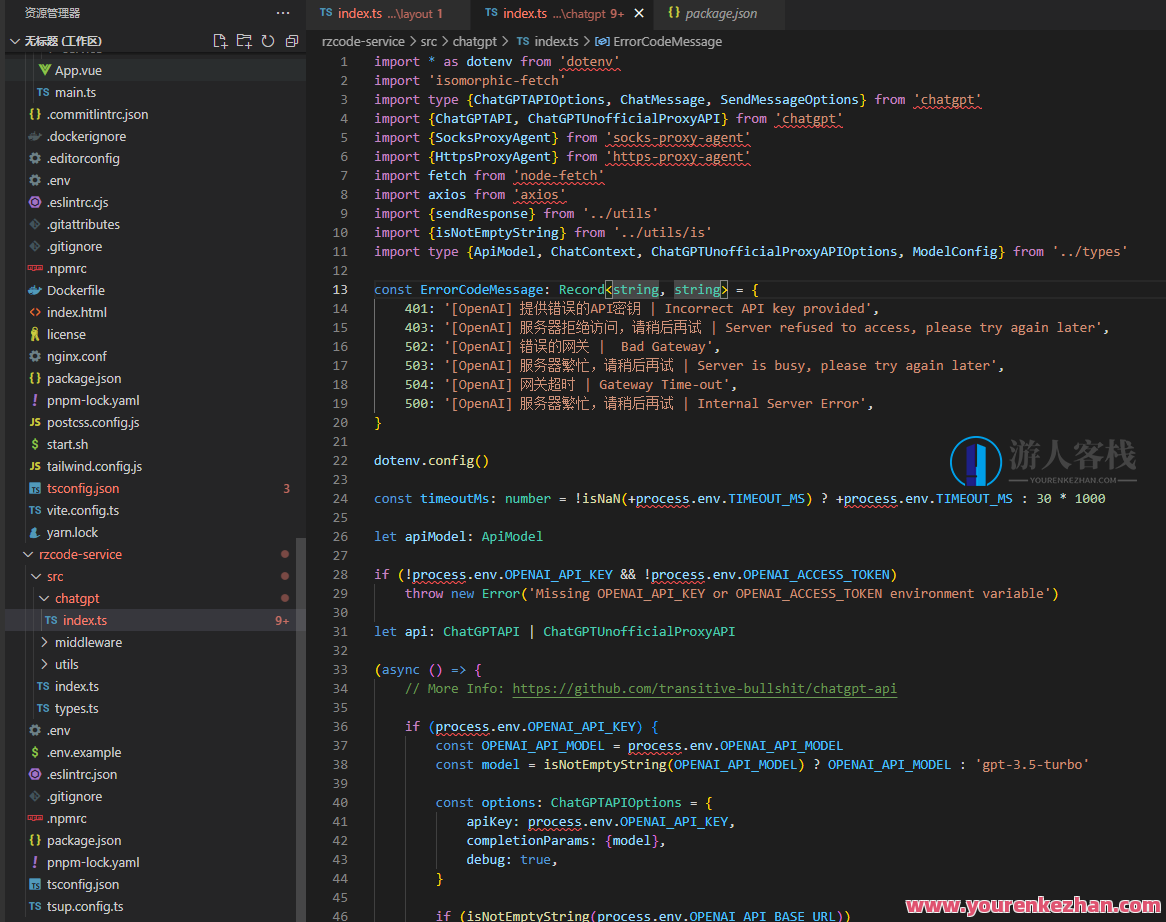1166x922 pixels.
Task: Open the github chatgpt-api link in comment
Action: pyautogui.click(x=704, y=689)
